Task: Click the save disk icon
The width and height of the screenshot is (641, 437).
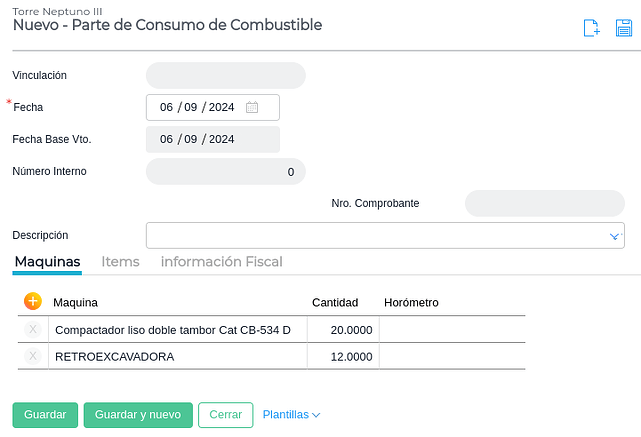Action: coord(623,29)
